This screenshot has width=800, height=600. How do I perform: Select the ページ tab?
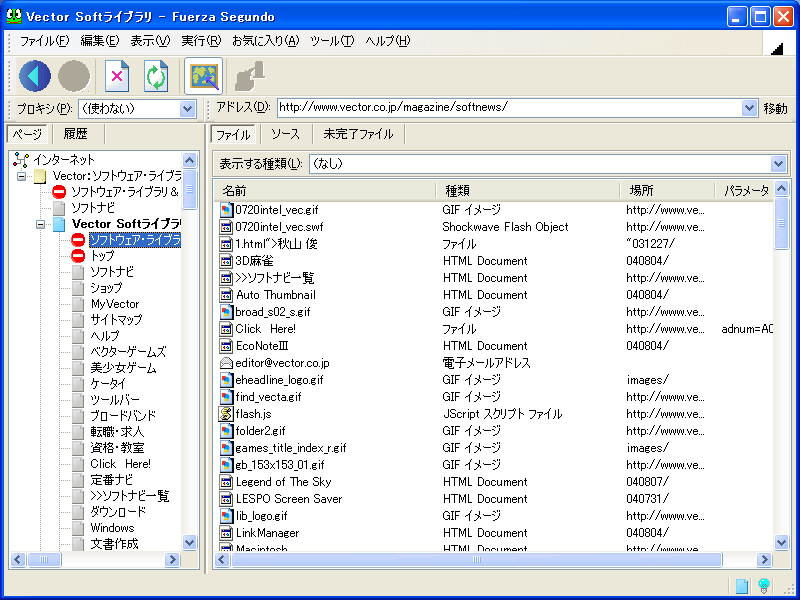[27, 134]
